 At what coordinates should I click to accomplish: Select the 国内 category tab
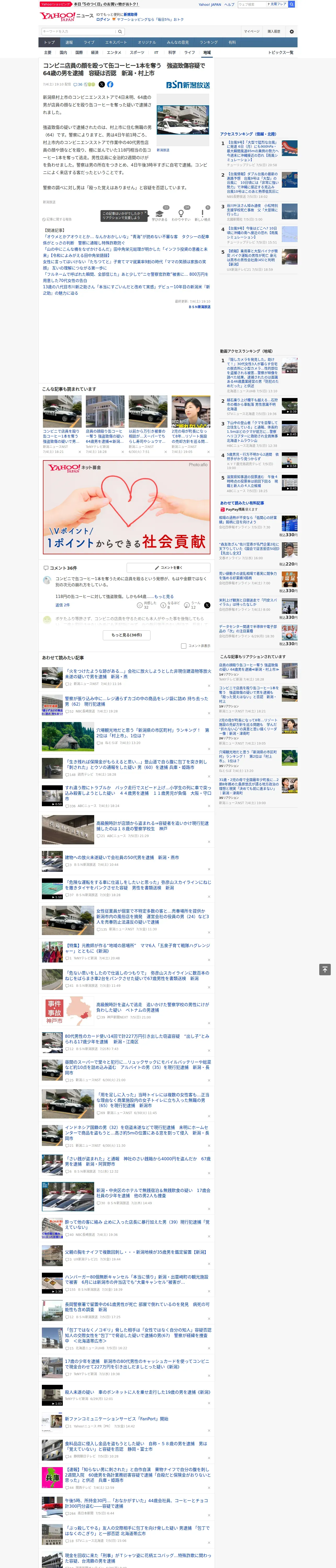click(x=63, y=52)
